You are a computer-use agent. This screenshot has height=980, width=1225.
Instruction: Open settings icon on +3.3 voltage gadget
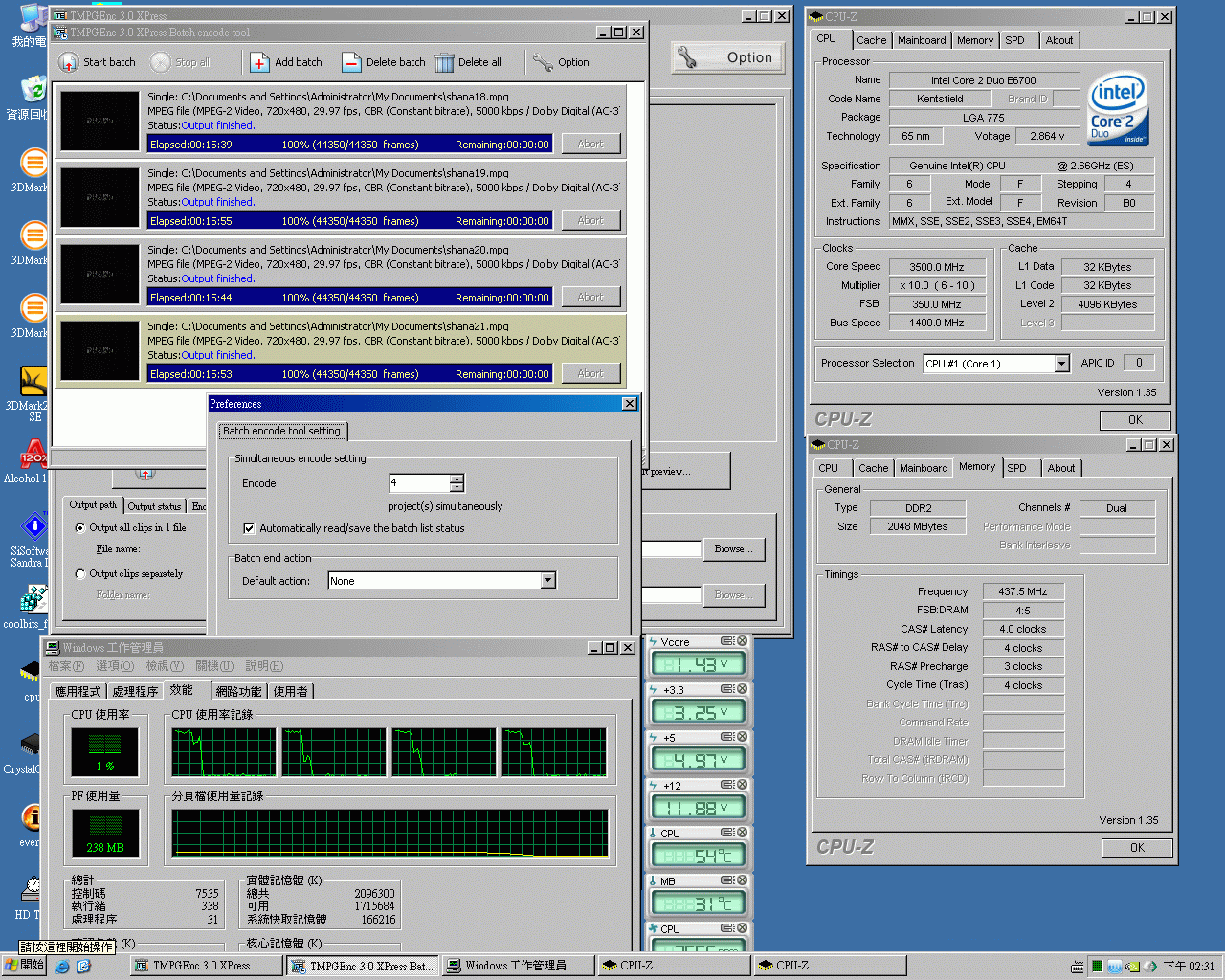tap(727, 689)
